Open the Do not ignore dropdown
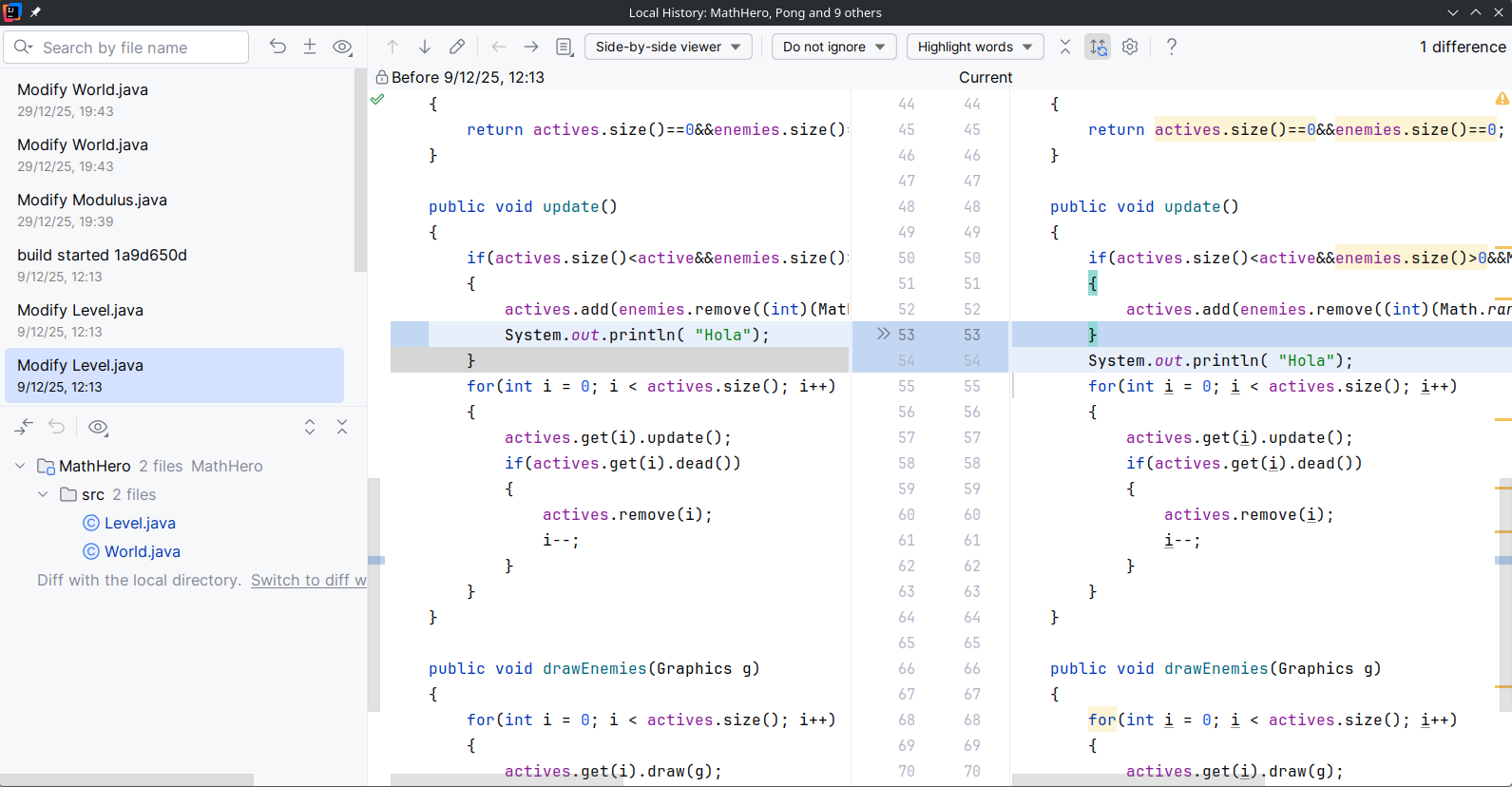The height and width of the screenshot is (787, 1512). pyautogui.click(x=833, y=47)
